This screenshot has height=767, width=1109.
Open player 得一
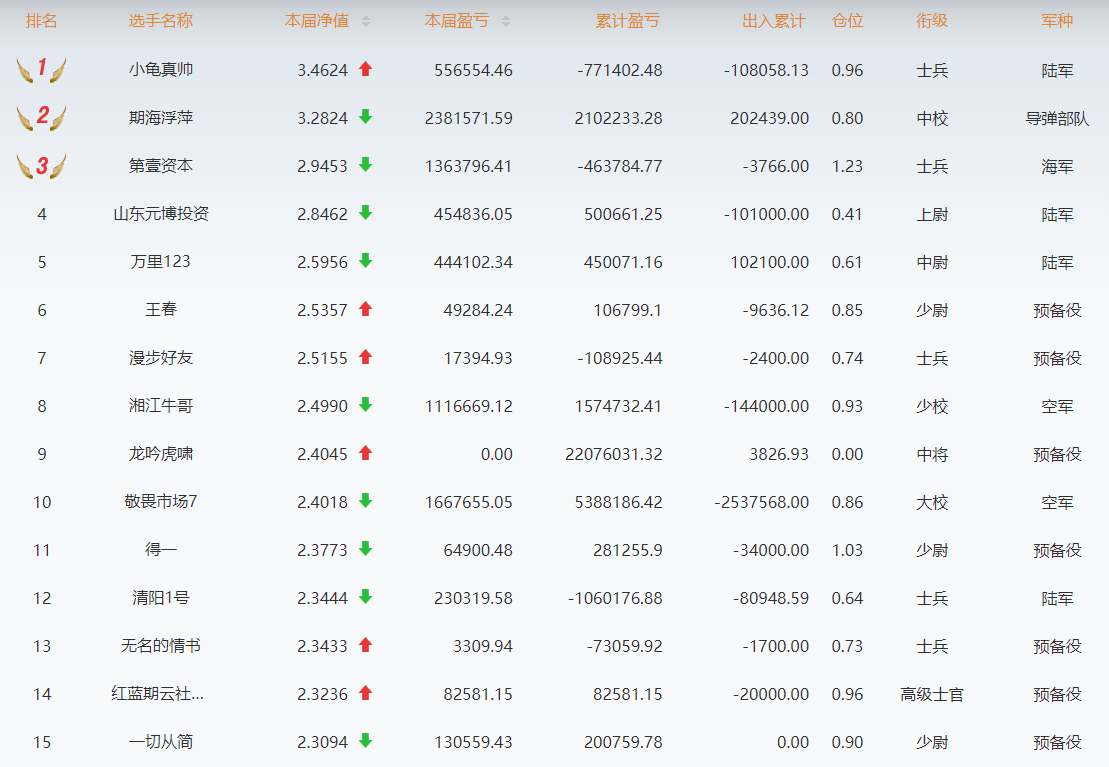click(161, 549)
